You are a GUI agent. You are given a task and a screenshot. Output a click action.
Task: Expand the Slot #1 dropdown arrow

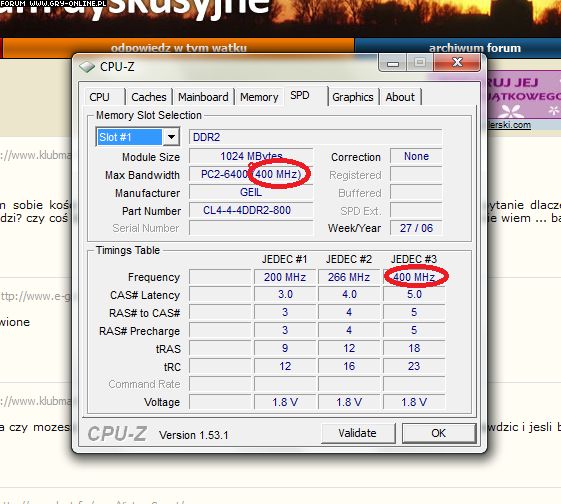[171, 137]
